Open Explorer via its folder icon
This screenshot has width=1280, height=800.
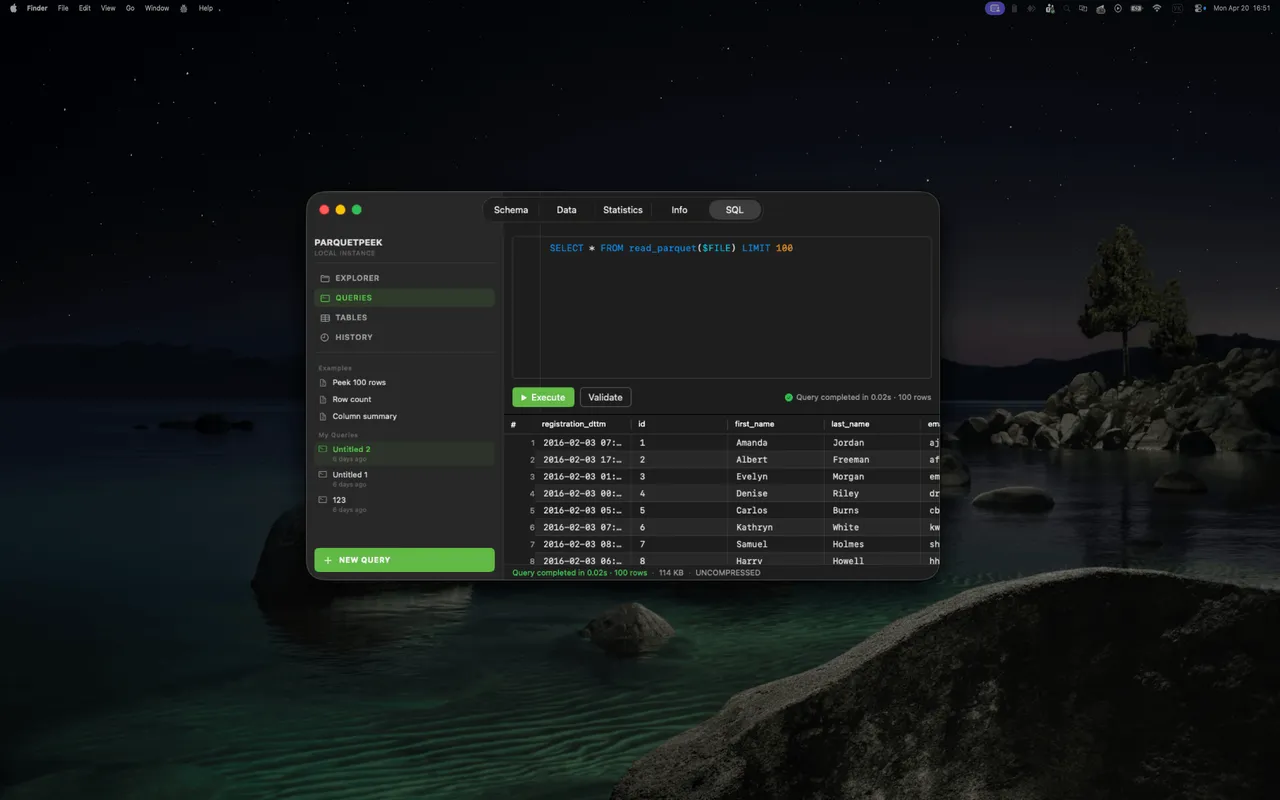(x=324, y=278)
